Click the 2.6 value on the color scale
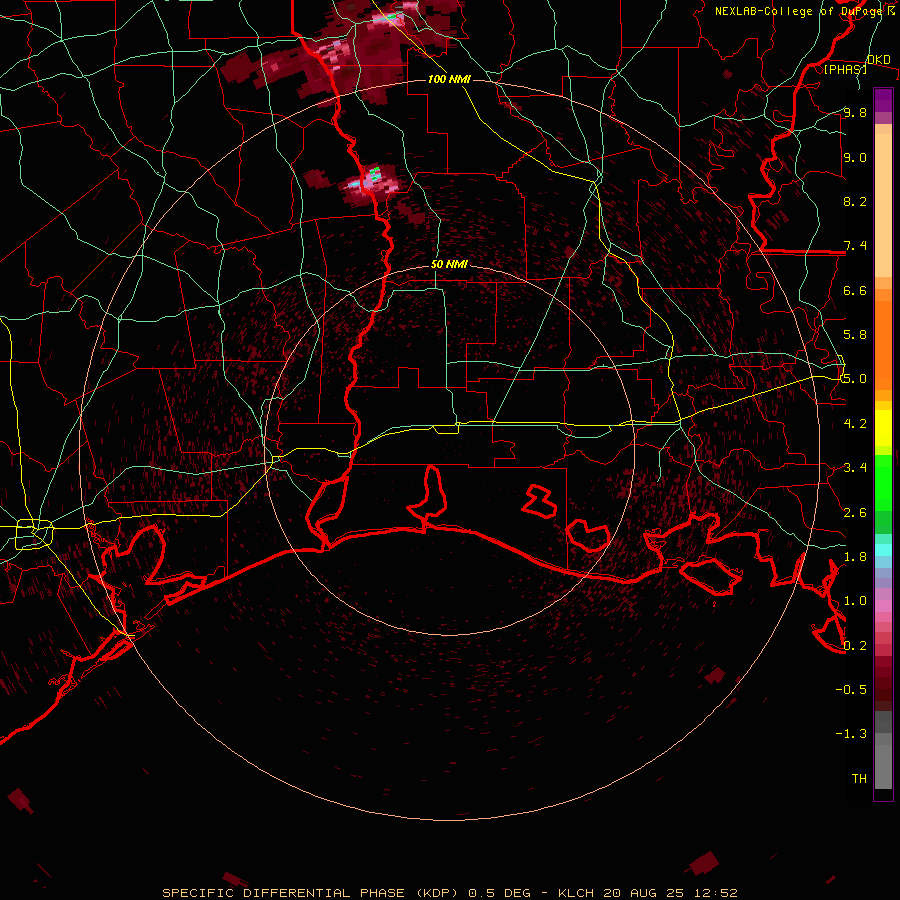 pos(855,513)
